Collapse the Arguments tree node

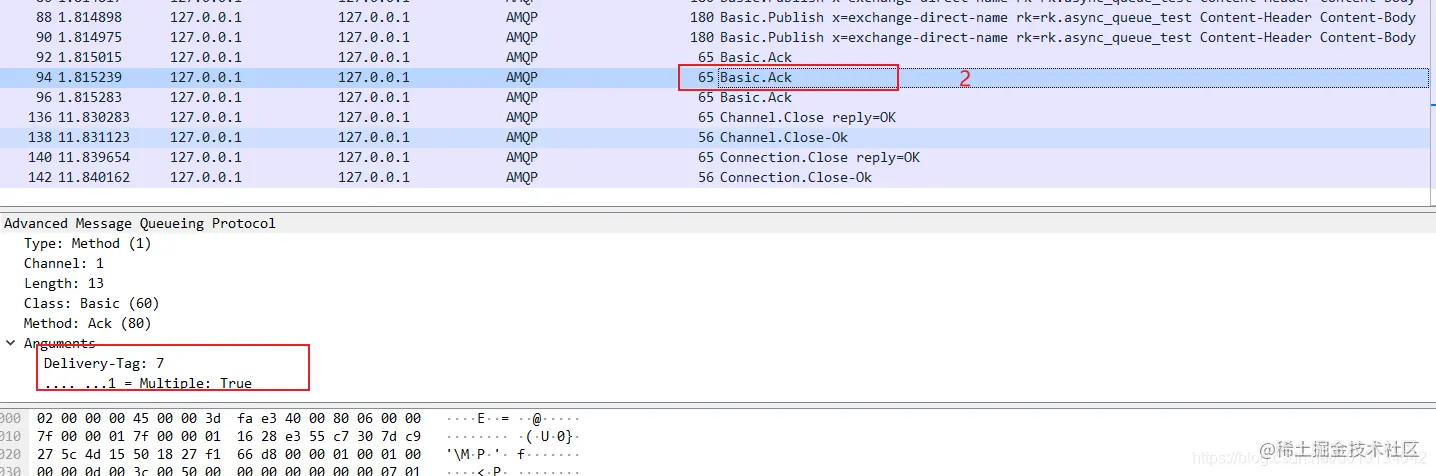coord(11,343)
